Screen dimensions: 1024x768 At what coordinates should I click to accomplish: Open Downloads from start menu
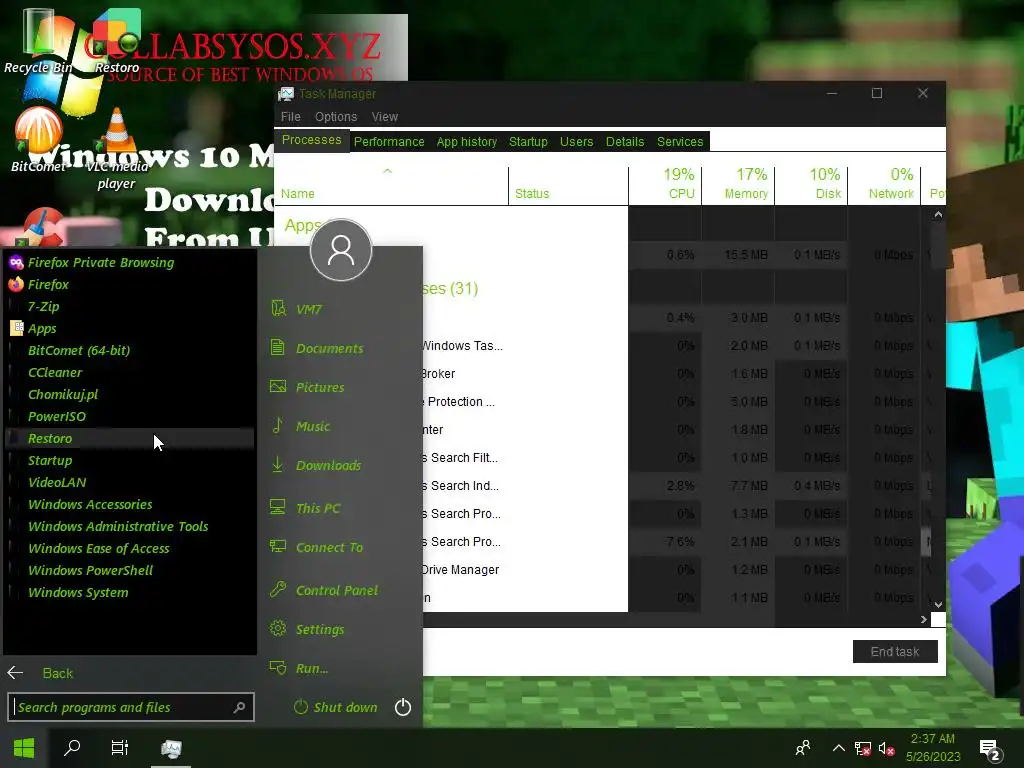pyautogui.click(x=316, y=466)
